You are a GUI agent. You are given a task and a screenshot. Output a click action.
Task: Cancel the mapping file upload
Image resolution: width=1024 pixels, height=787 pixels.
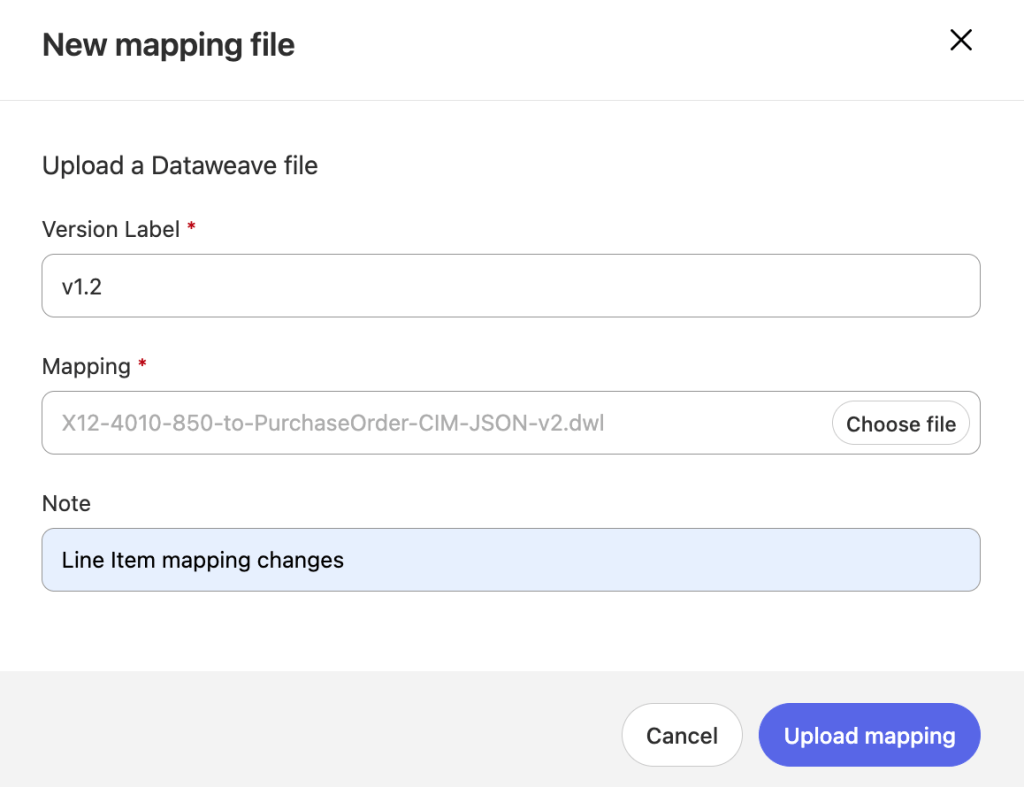[681, 736]
